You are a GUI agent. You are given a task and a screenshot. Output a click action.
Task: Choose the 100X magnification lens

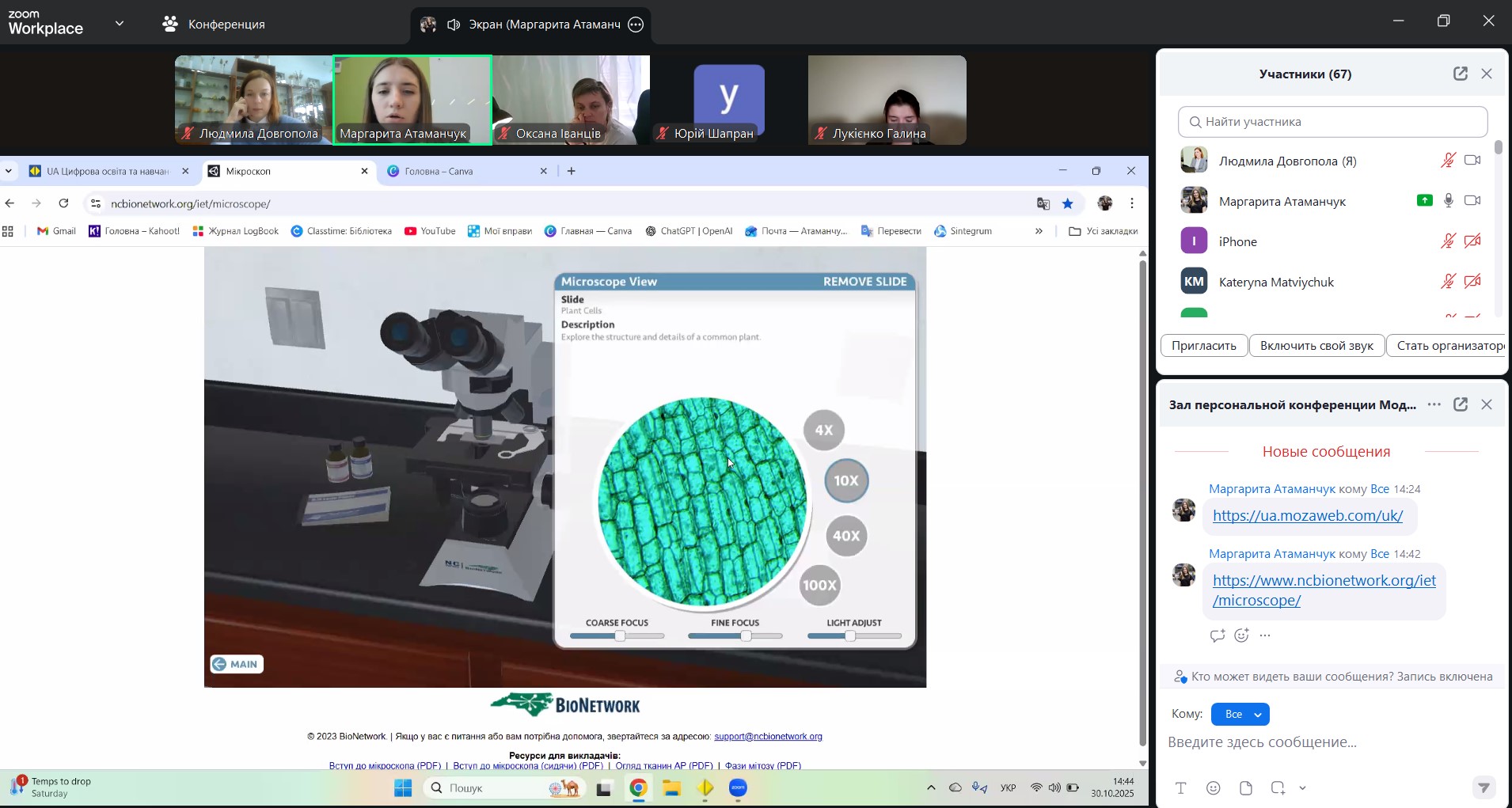[x=819, y=586]
